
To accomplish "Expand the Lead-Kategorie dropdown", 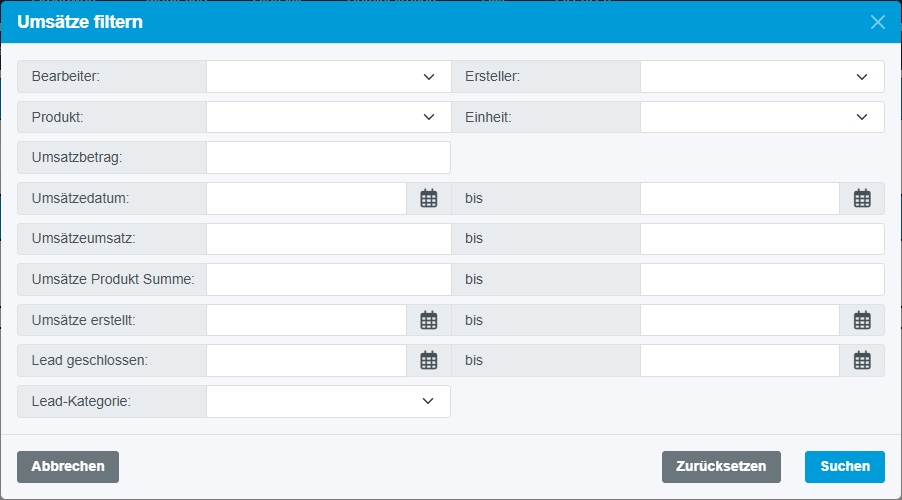I will [x=329, y=401].
